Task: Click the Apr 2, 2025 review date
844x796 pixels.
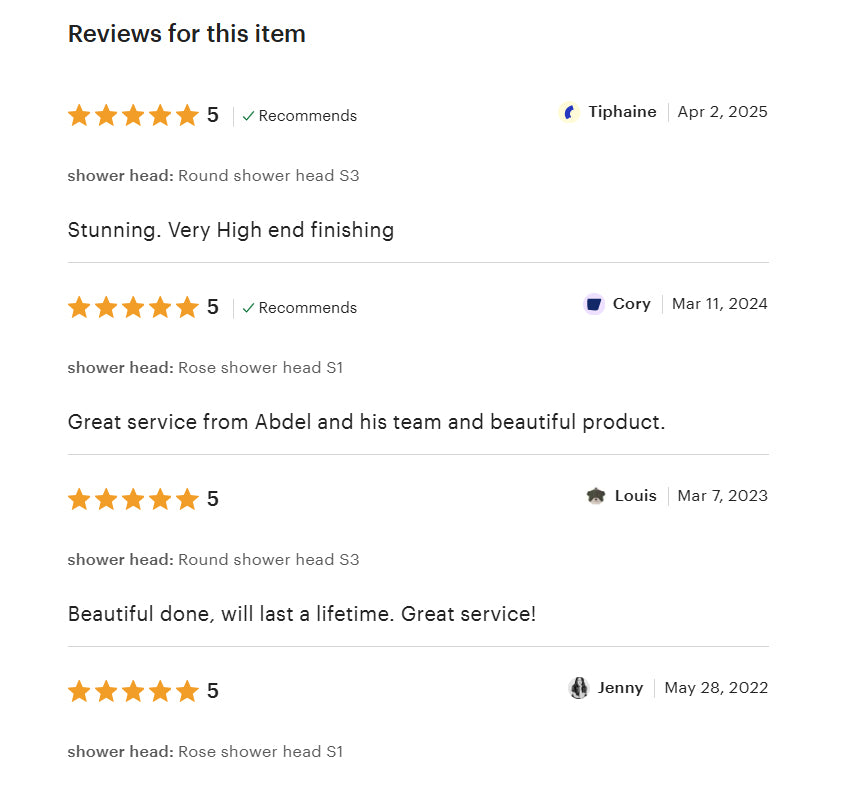Action: pos(722,112)
